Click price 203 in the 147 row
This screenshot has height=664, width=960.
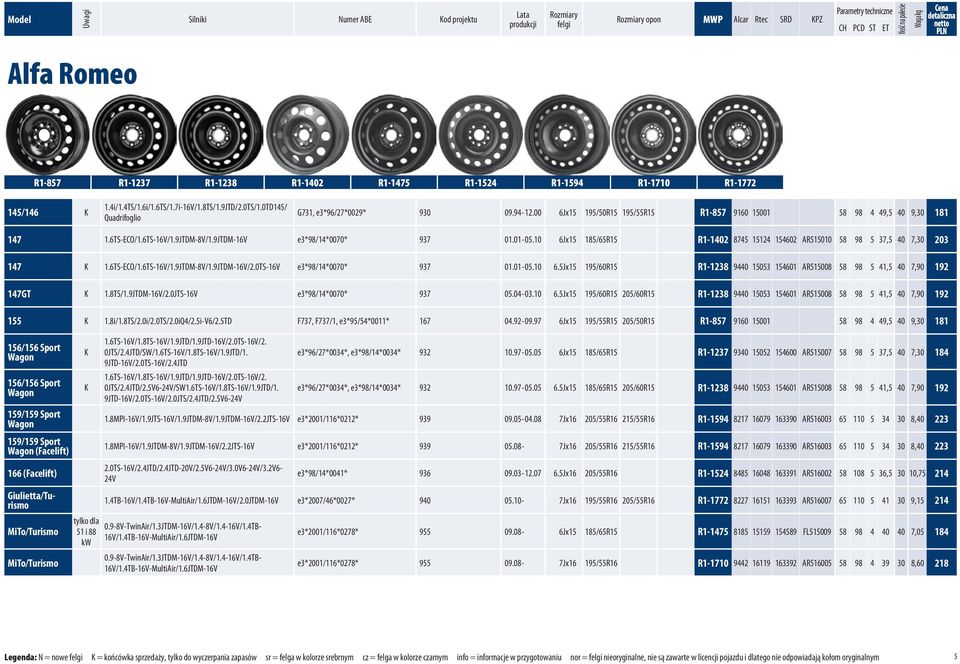tap(941, 240)
